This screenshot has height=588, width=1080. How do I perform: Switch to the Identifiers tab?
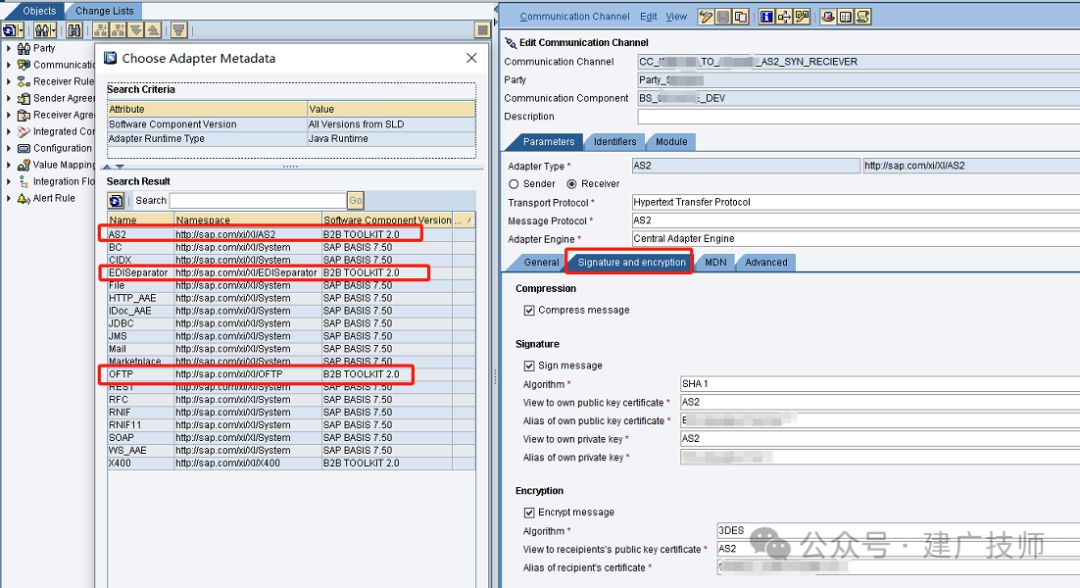pos(615,142)
